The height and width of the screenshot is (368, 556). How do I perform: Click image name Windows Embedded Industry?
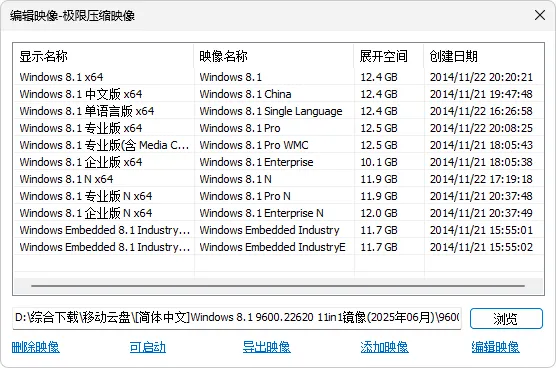[269, 230]
